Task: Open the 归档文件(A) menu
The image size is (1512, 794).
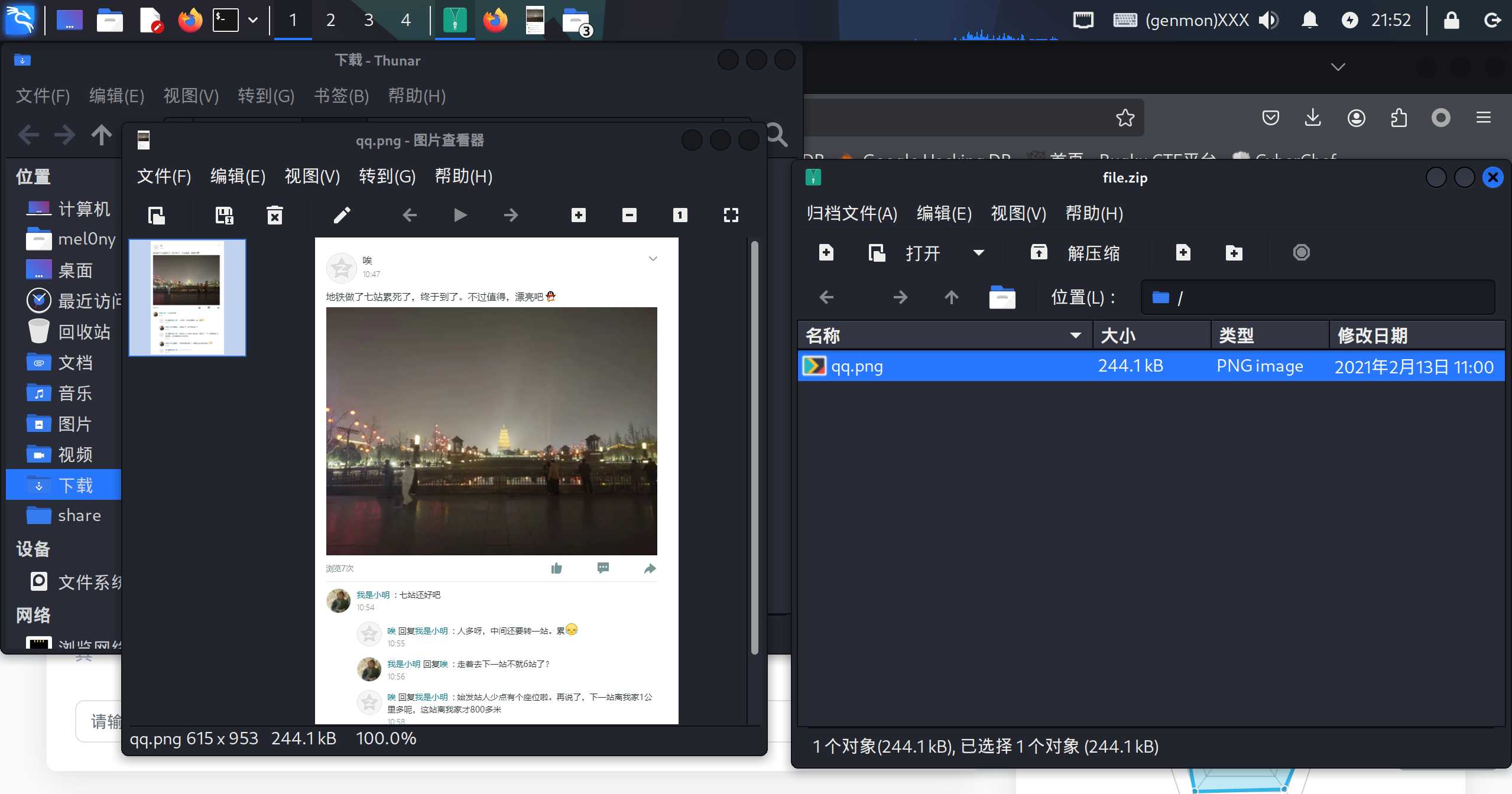Action: [852, 213]
